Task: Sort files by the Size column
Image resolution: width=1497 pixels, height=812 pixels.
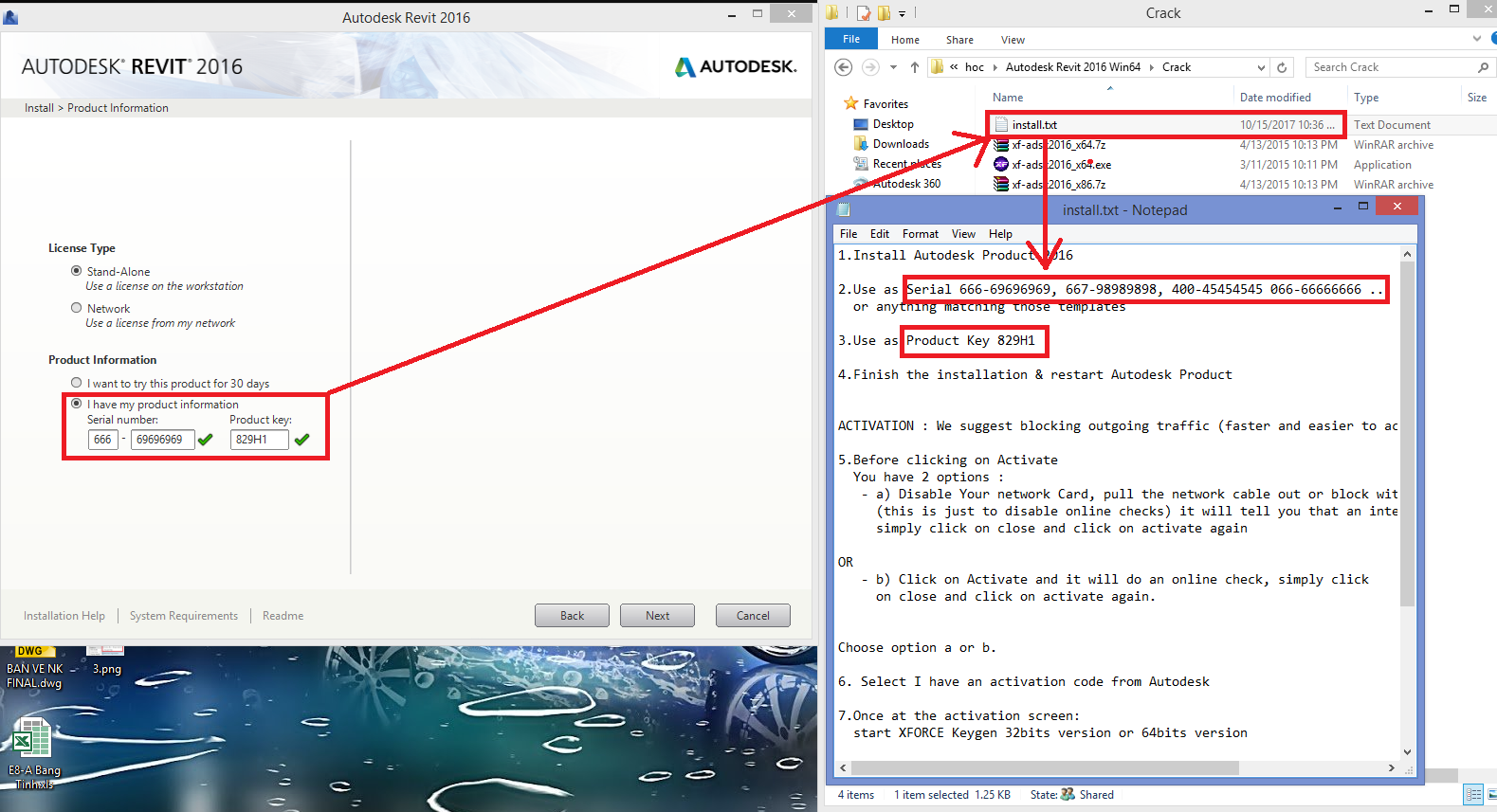Action: pos(1479,98)
